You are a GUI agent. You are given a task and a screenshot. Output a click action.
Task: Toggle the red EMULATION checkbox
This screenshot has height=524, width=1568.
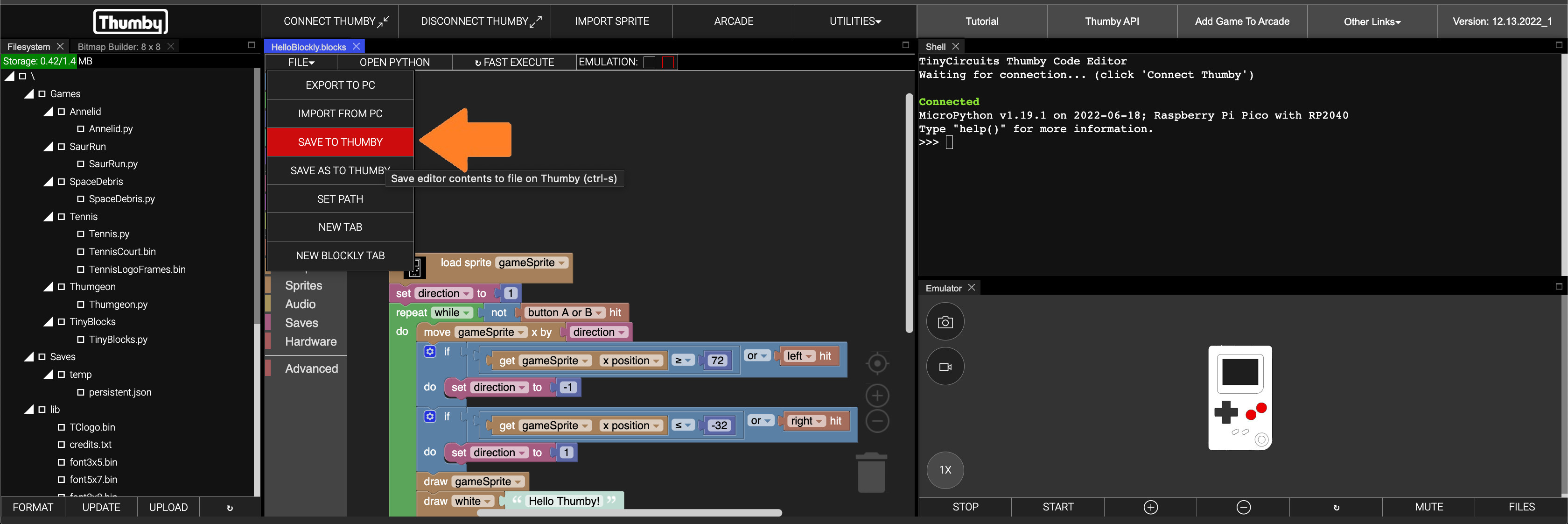(668, 62)
